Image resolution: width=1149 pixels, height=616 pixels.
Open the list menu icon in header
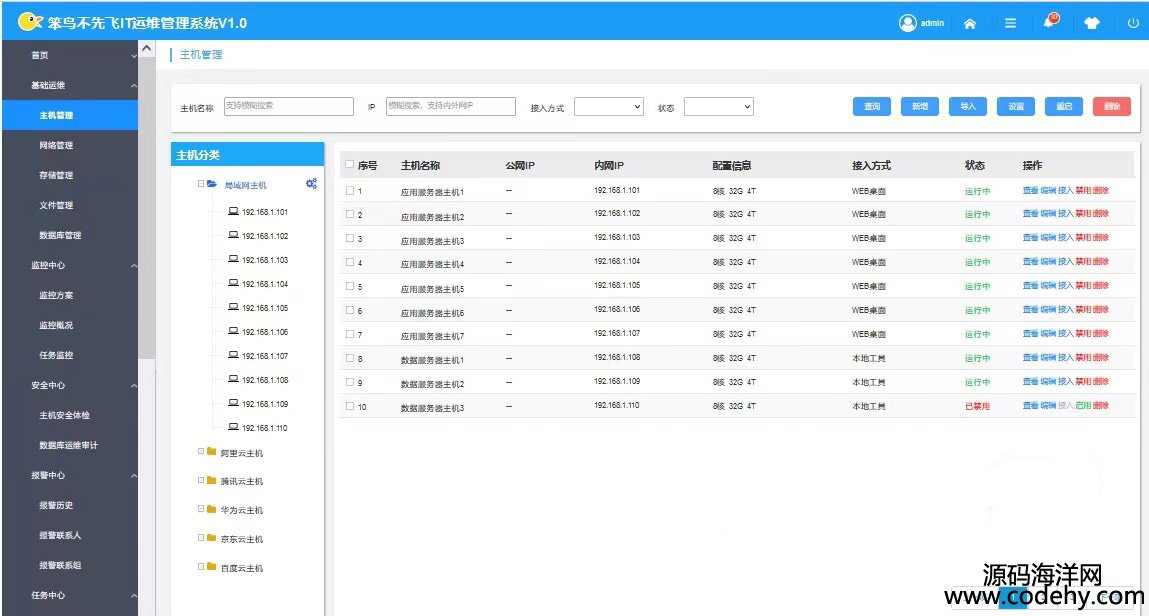(1011, 23)
